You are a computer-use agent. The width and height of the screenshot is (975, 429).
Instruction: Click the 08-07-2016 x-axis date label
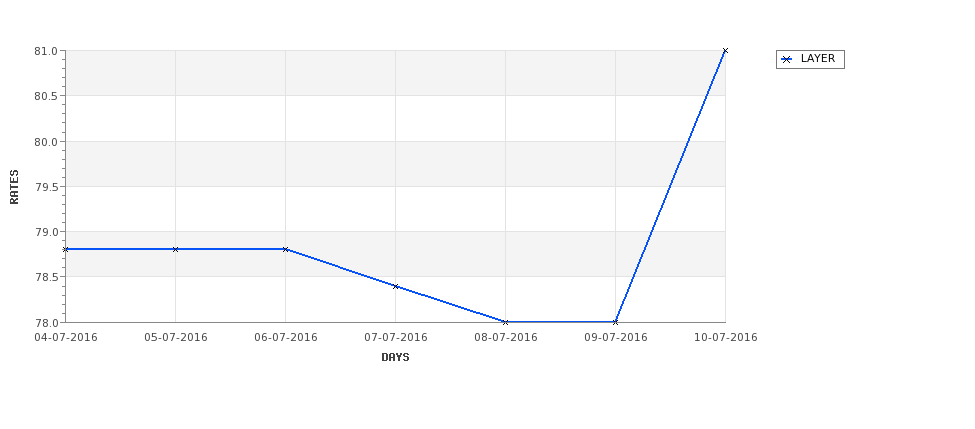(x=506, y=338)
